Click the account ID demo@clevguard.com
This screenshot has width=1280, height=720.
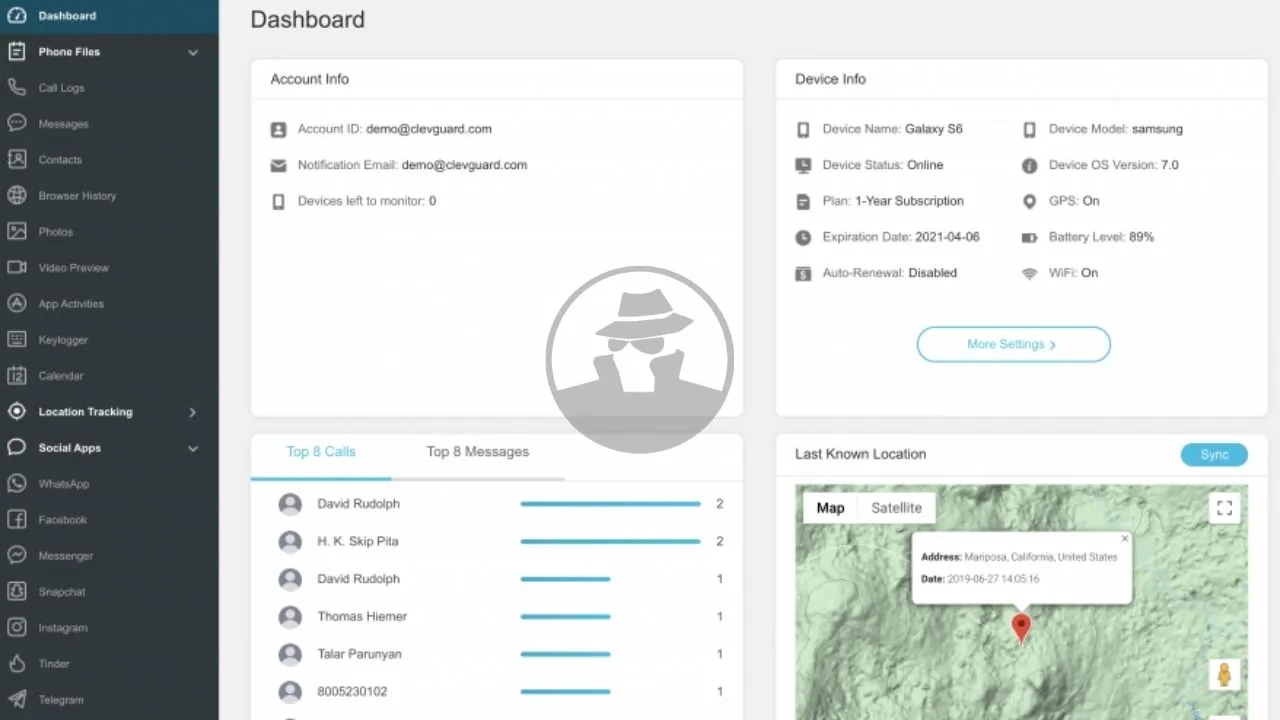429,129
